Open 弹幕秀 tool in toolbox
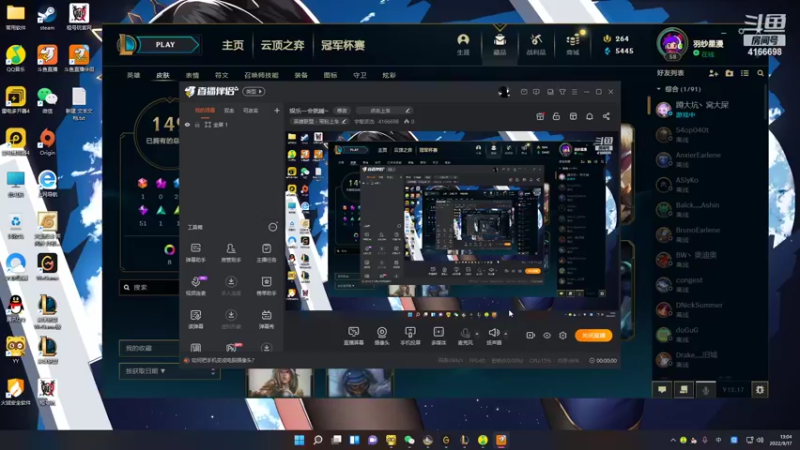This screenshot has height=450, width=800. coord(266,319)
